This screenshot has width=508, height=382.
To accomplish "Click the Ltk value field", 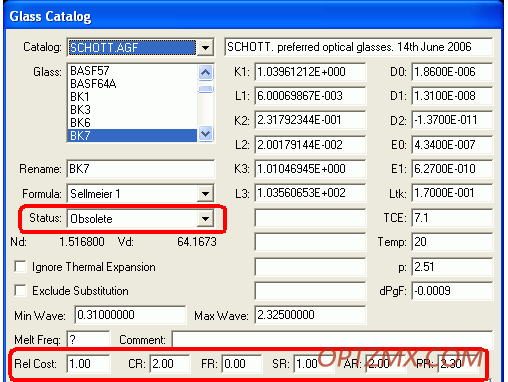I will pyautogui.click(x=452, y=193).
